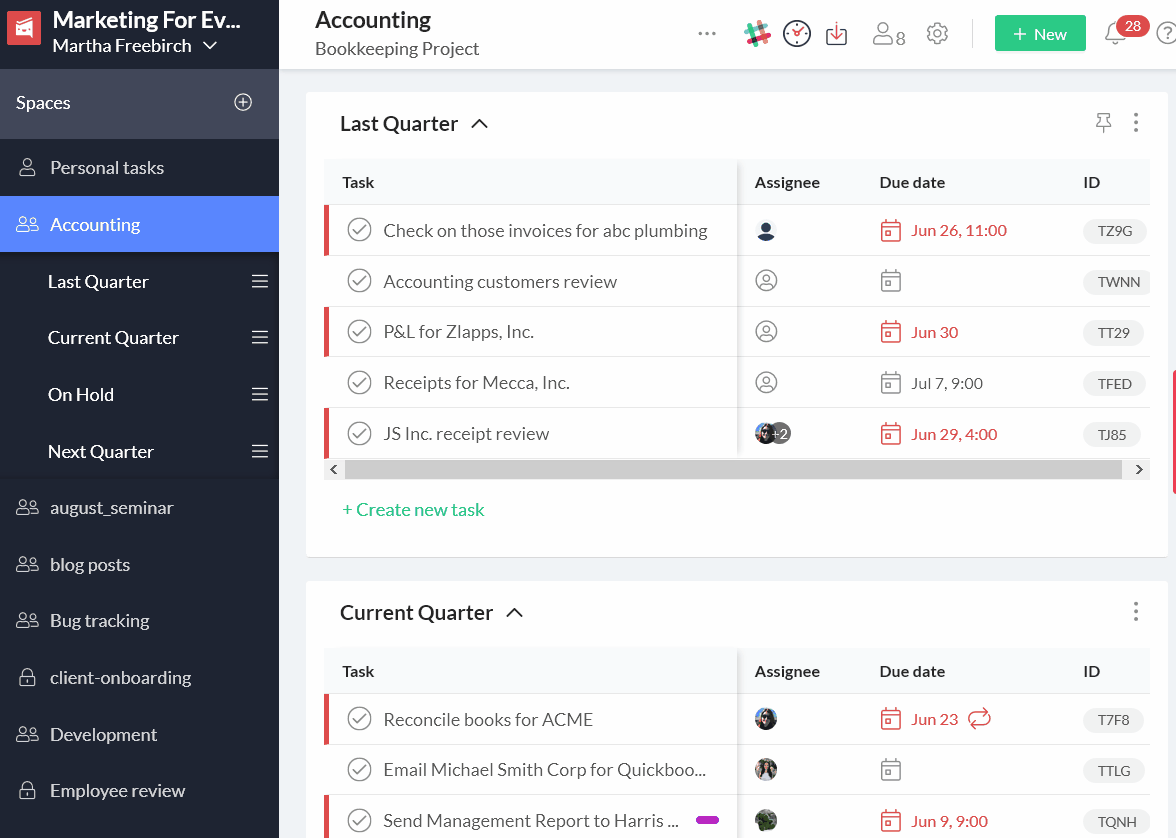
Task: Open the time tracking clock icon
Action: (796, 35)
